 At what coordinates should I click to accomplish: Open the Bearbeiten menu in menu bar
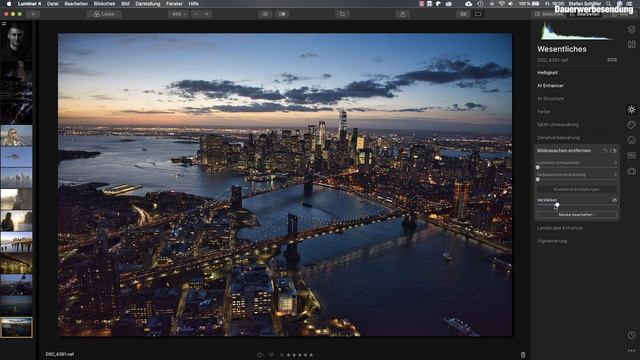click(x=76, y=4)
